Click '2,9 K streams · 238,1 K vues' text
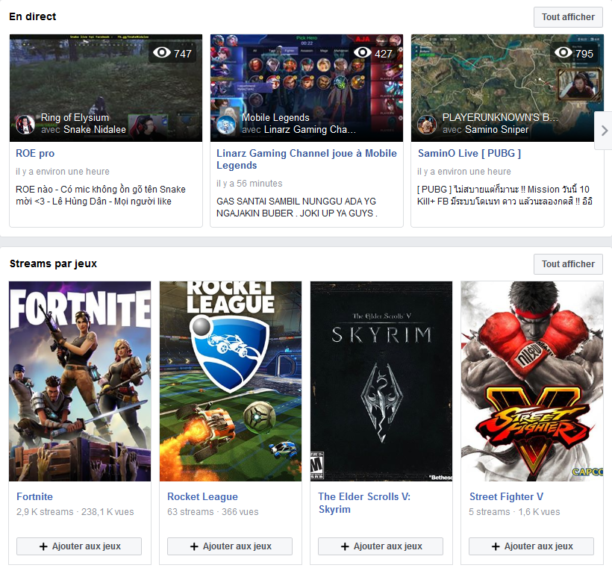Image resolution: width=612 pixels, height=568 pixels. click(75, 512)
